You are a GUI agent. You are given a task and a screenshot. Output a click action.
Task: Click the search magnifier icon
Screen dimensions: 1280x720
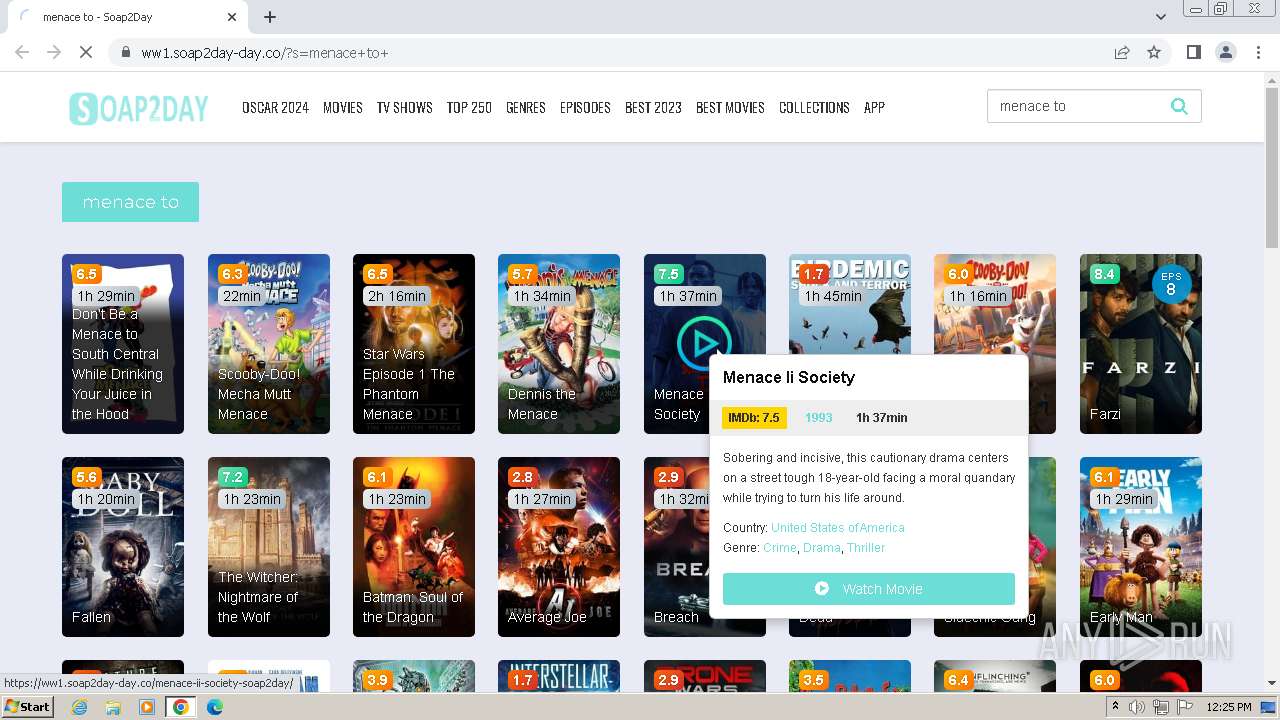pos(1179,106)
